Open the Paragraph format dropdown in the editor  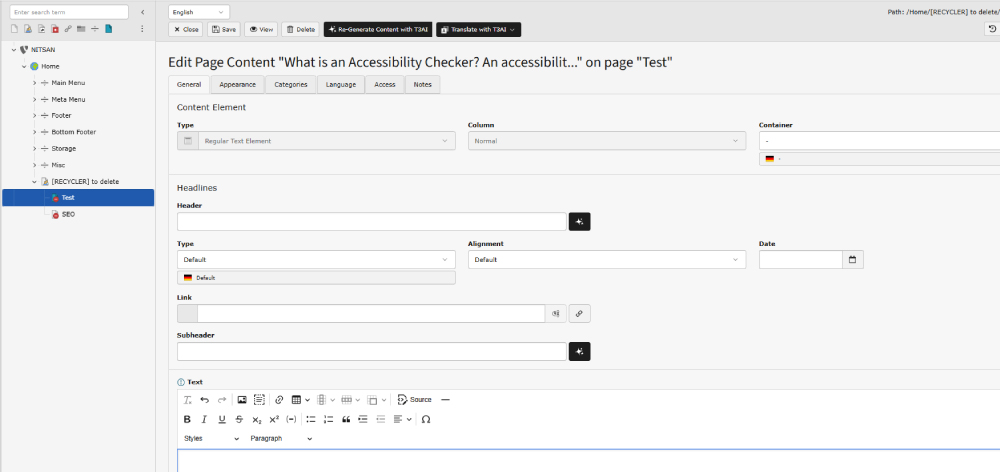coord(281,439)
